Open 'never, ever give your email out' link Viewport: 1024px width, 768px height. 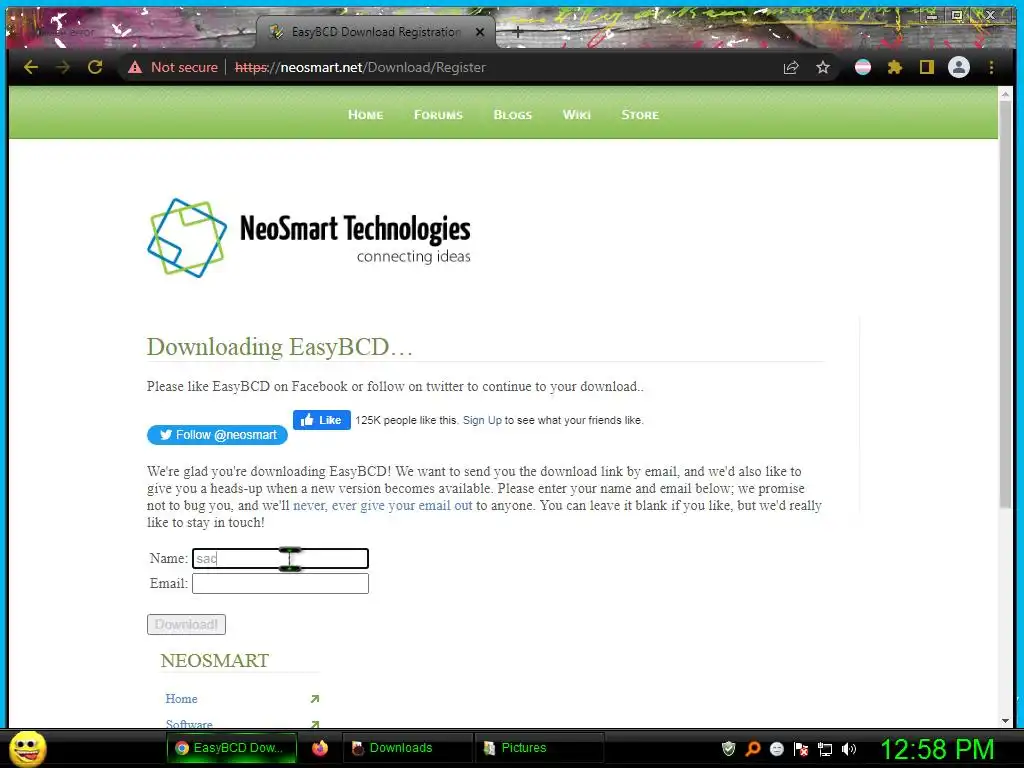click(x=383, y=505)
